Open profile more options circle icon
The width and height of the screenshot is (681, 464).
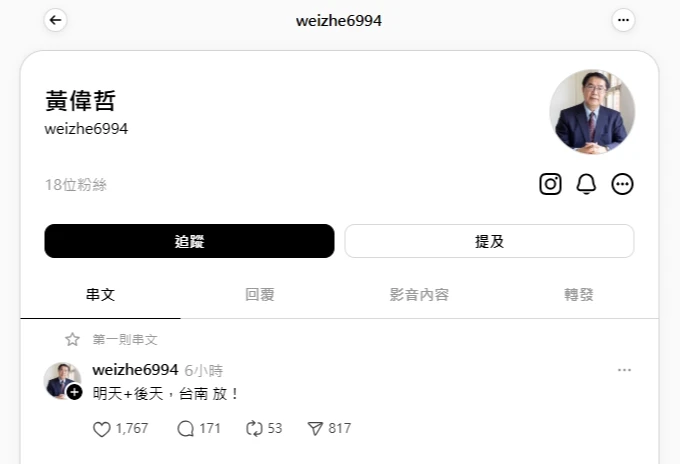point(622,184)
